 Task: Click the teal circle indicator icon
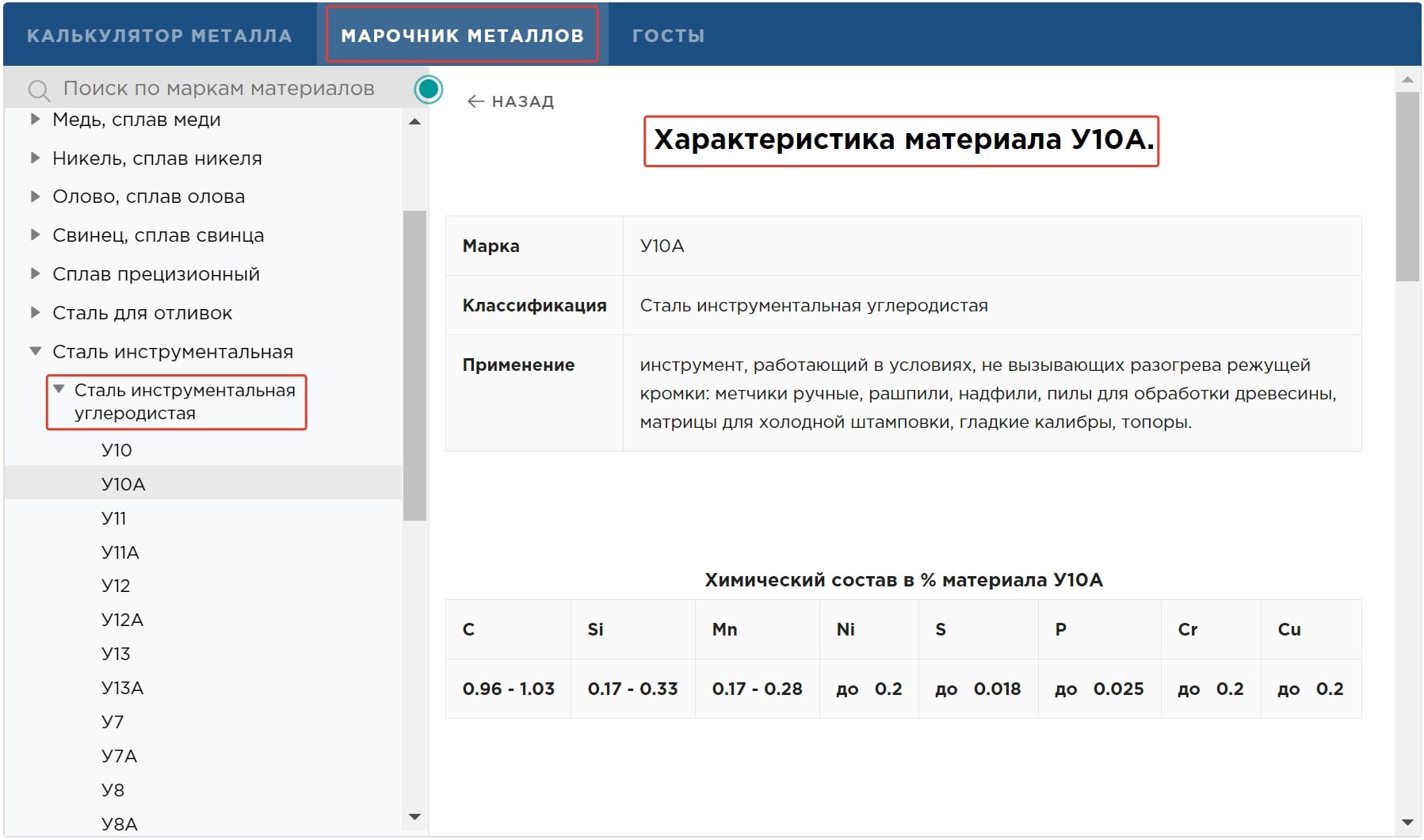(429, 90)
